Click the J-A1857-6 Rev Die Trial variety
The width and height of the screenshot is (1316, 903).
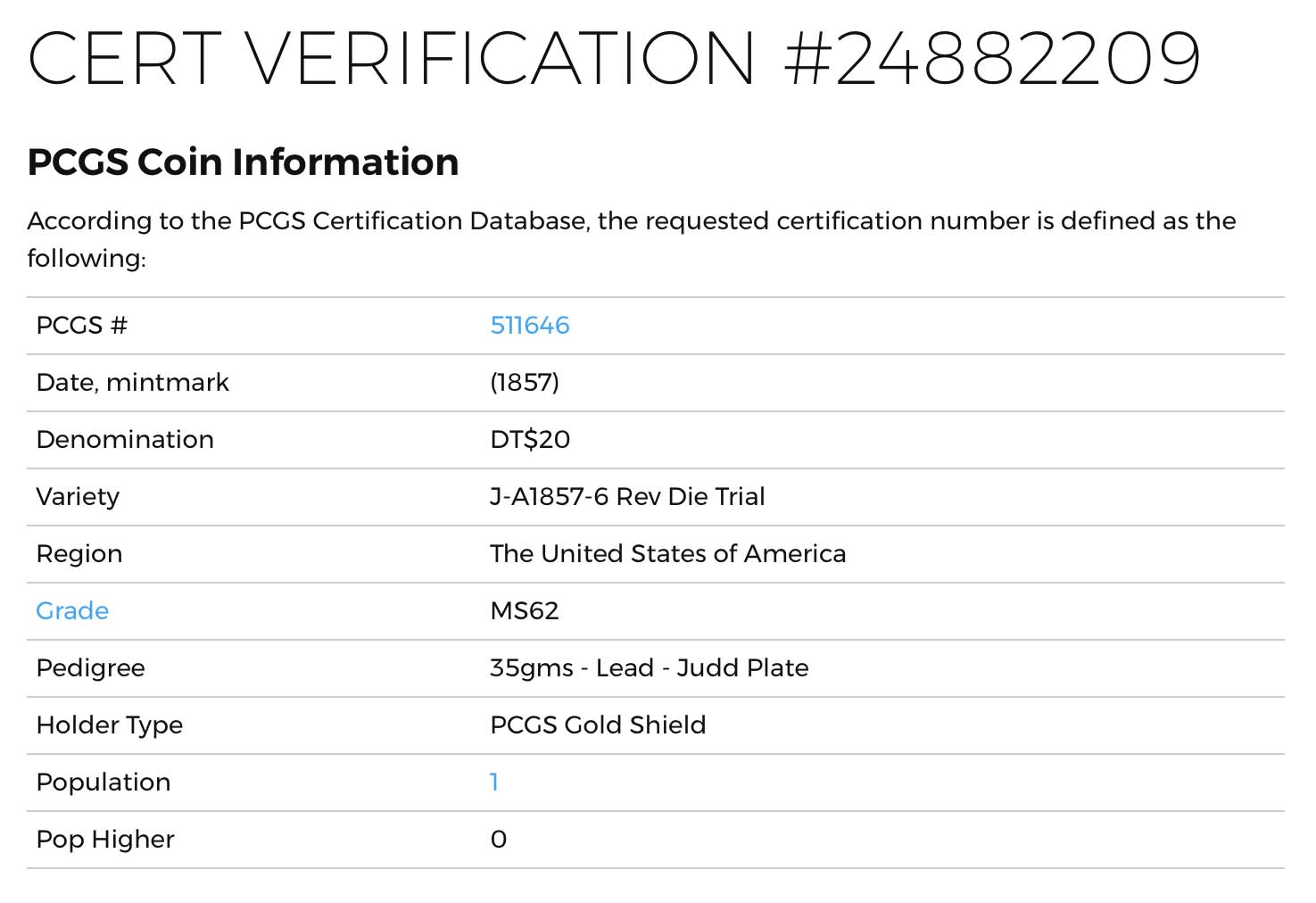[627, 497]
